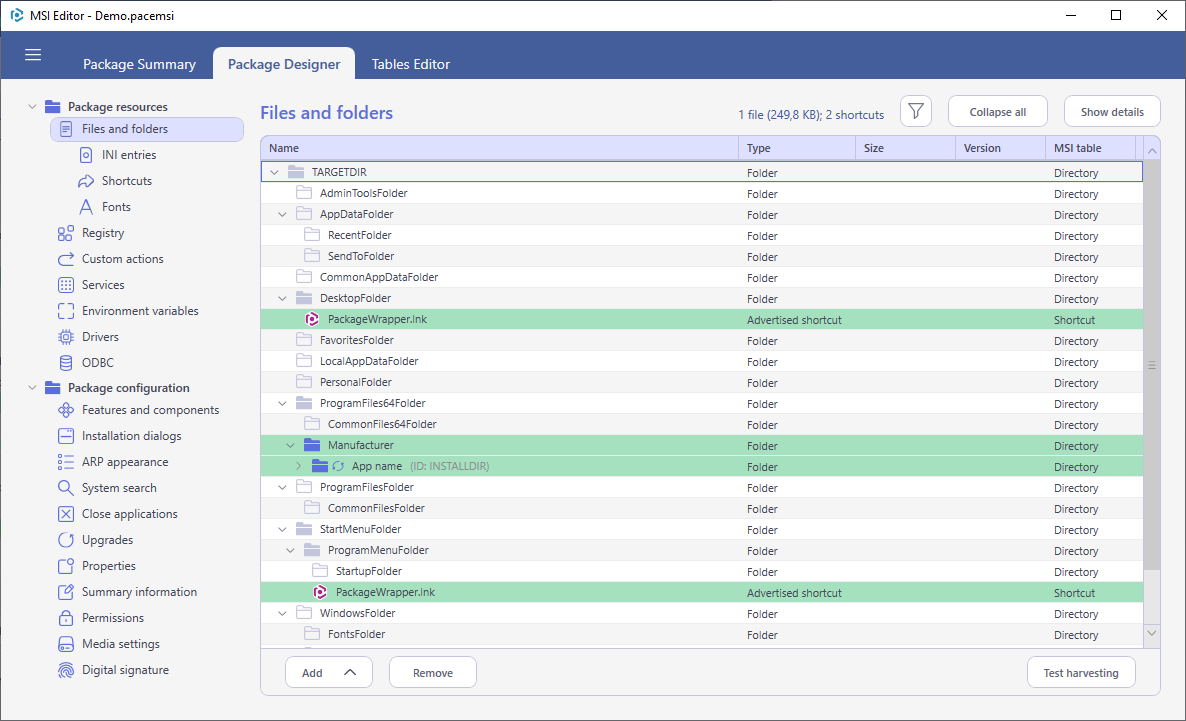1186x721 pixels.
Task: Select the LocalAppDataFolder row
Action: click(701, 362)
